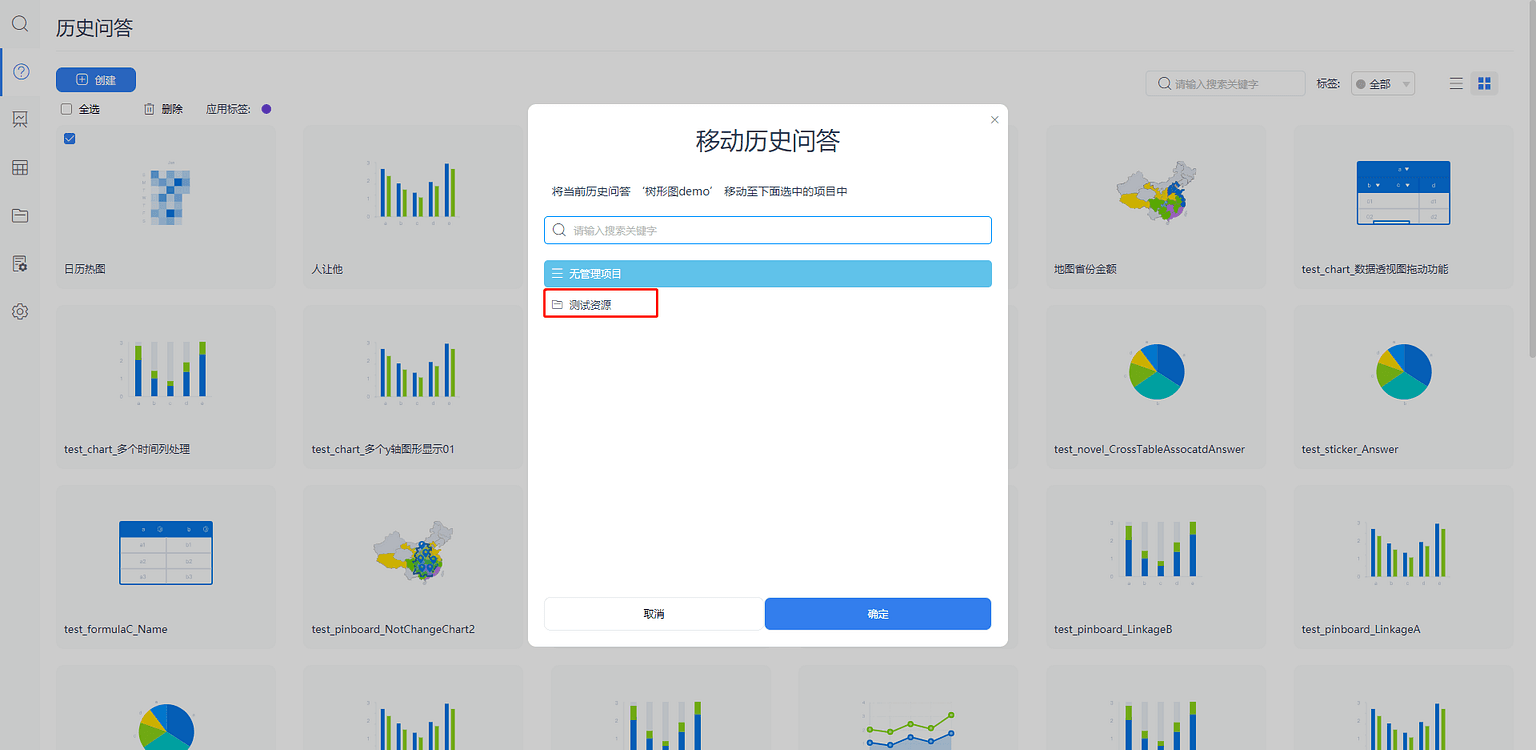This screenshot has height=750, width=1536.
Task: Open the presentation board sidebar icon
Action: point(20,119)
